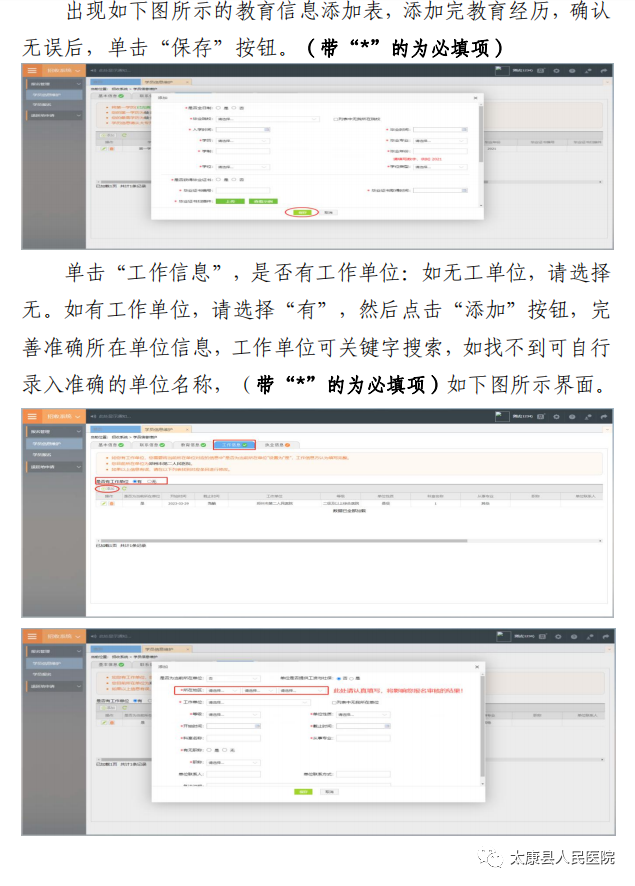Screen dimensions: 635x886
Task: Click fullscreen arrows icon in middle screenshot header
Action: click(588, 416)
